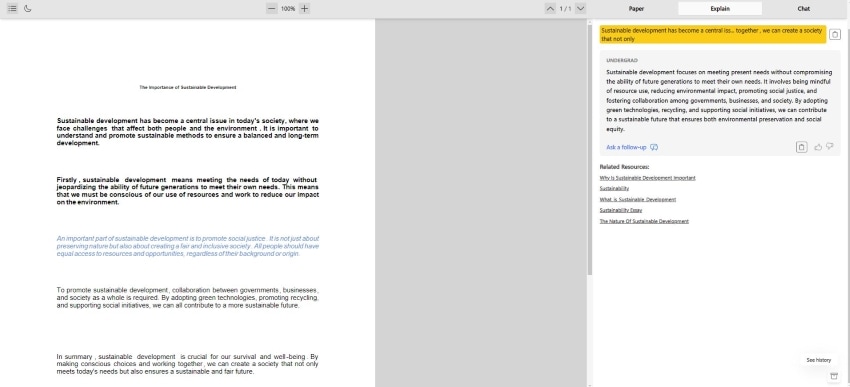Open history with the archive box icon
Image resolution: width=850 pixels, height=387 pixels.
pos(833,377)
